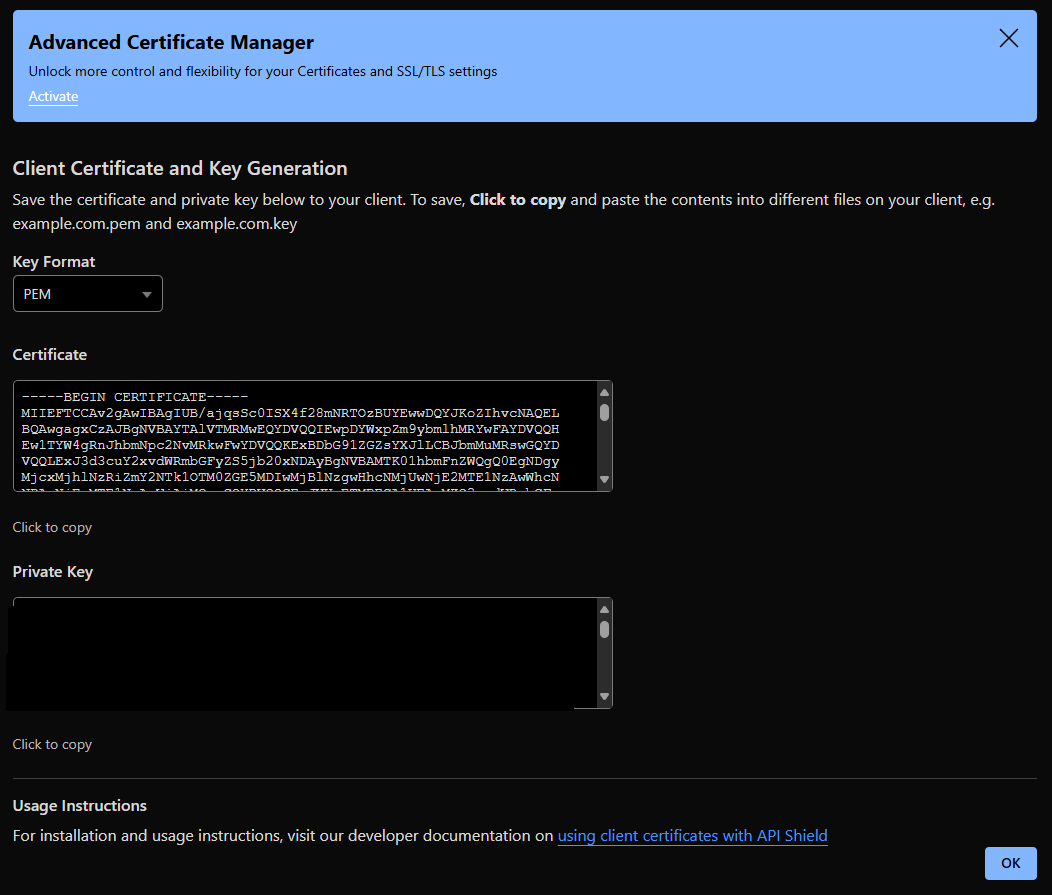
Task: Click the Client Certificate and Key Generation heading
Action: pos(180,168)
